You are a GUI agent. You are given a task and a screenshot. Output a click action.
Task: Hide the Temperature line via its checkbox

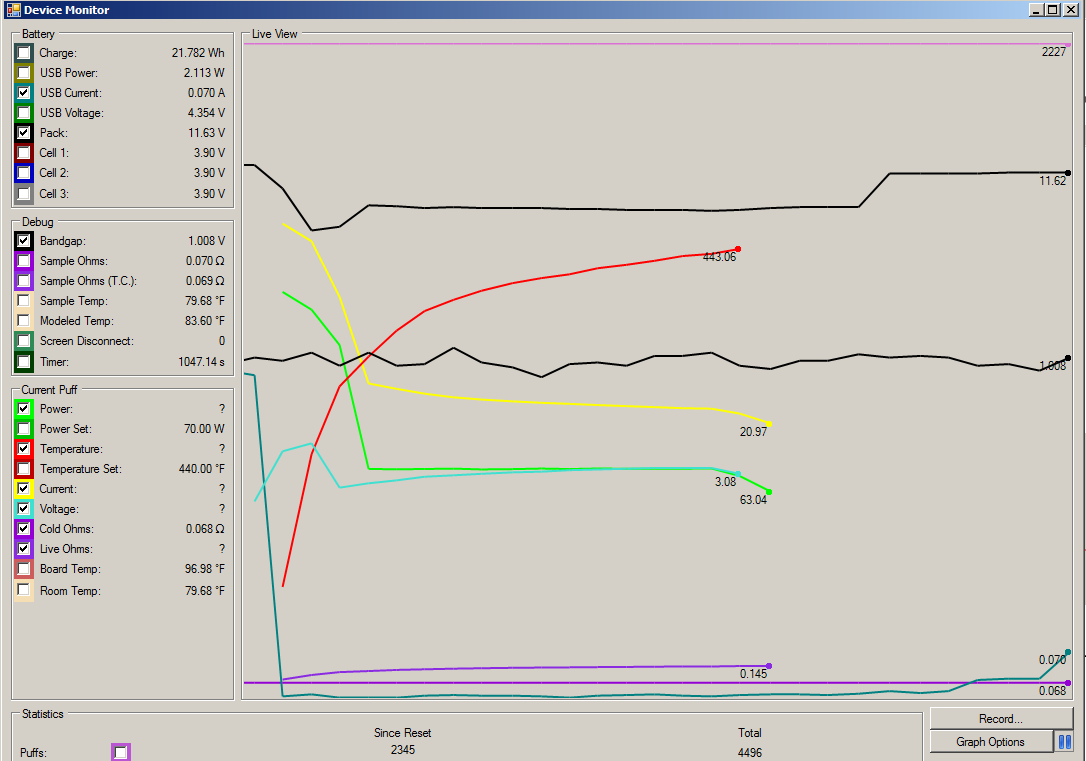click(x=23, y=449)
